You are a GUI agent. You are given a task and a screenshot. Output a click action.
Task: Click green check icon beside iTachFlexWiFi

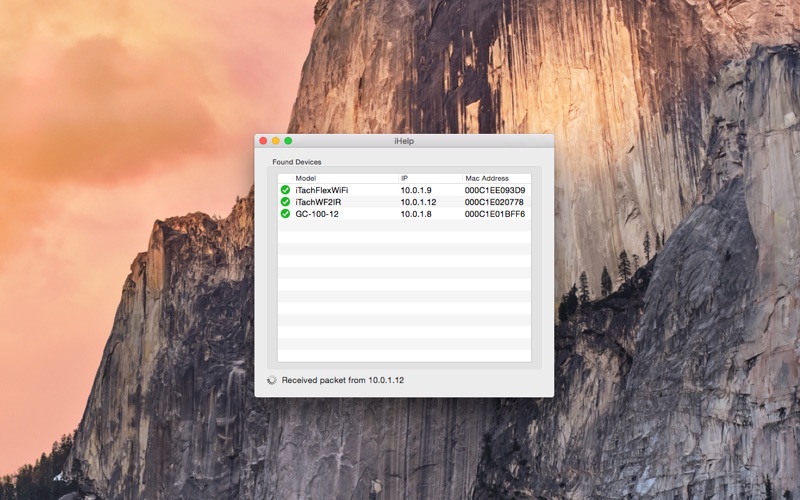coord(285,190)
